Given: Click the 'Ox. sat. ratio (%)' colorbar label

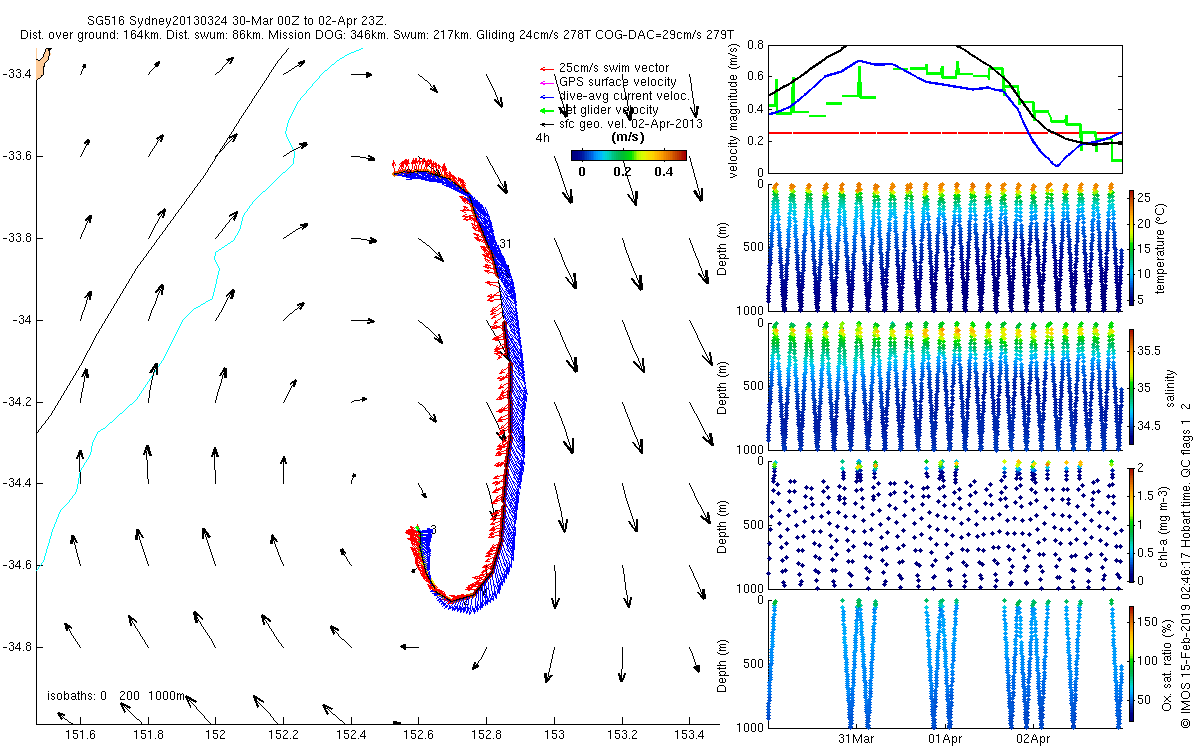Looking at the screenshot, I should pos(1166,664).
